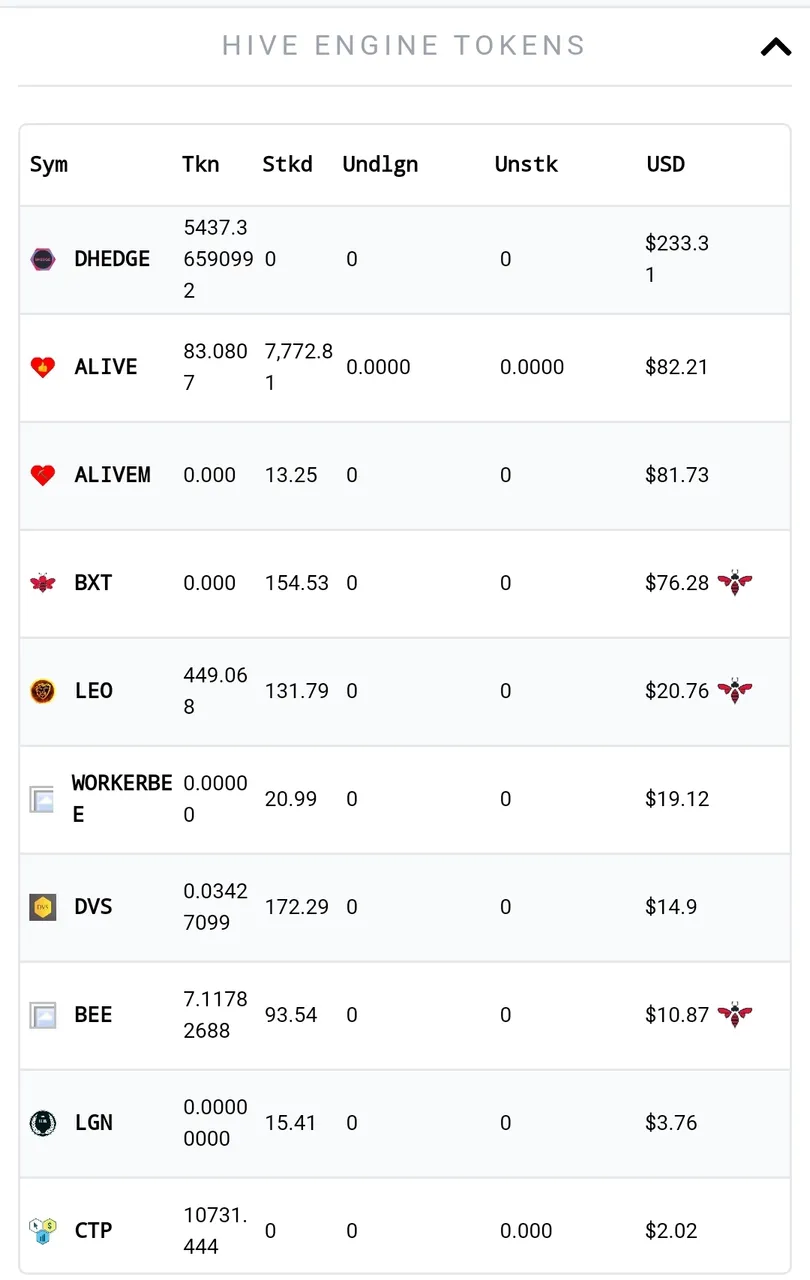Click the DVS token icon
Screen dimensions: 810x1280
[43, 907]
